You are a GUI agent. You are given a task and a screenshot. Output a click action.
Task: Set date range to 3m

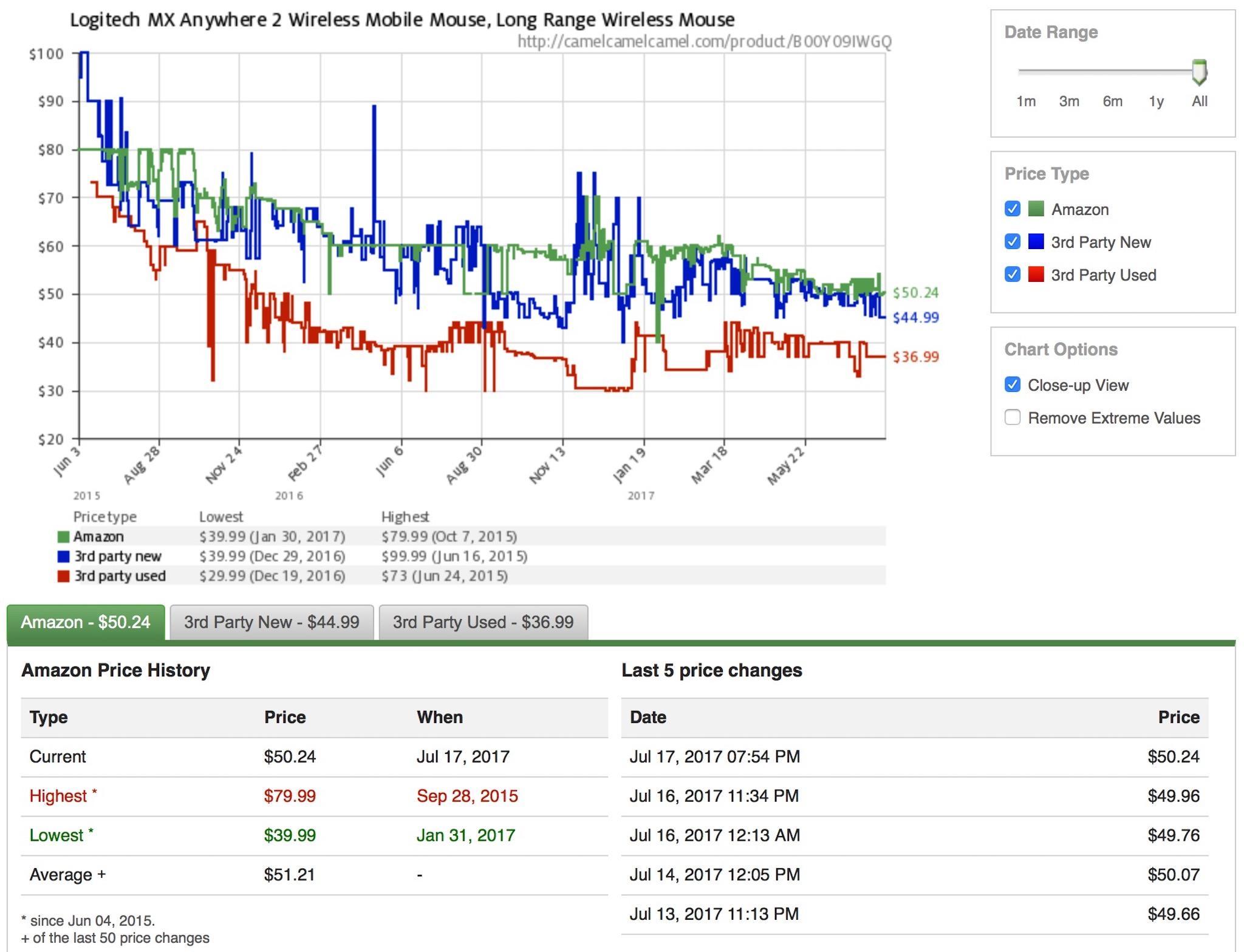click(x=1069, y=101)
